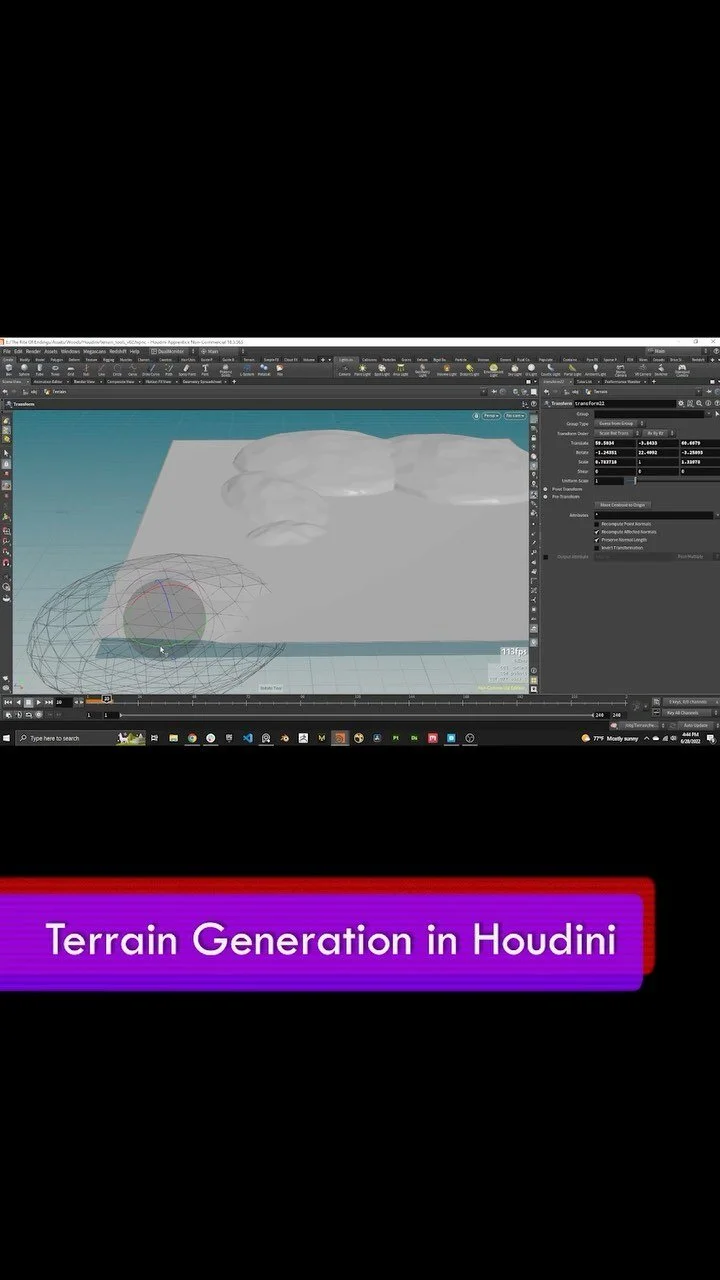720x1280 pixels.
Task: Open the Group Type dropdown
Action: (x=619, y=424)
